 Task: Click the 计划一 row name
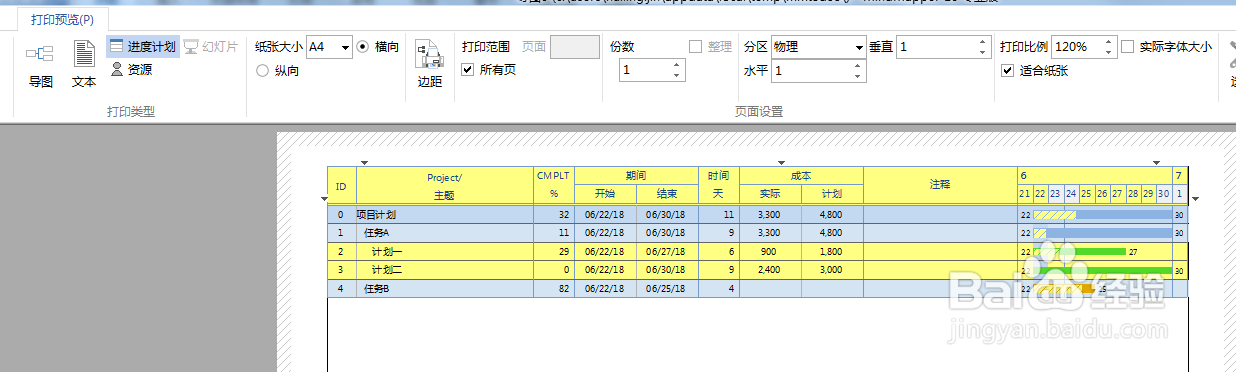387,251
